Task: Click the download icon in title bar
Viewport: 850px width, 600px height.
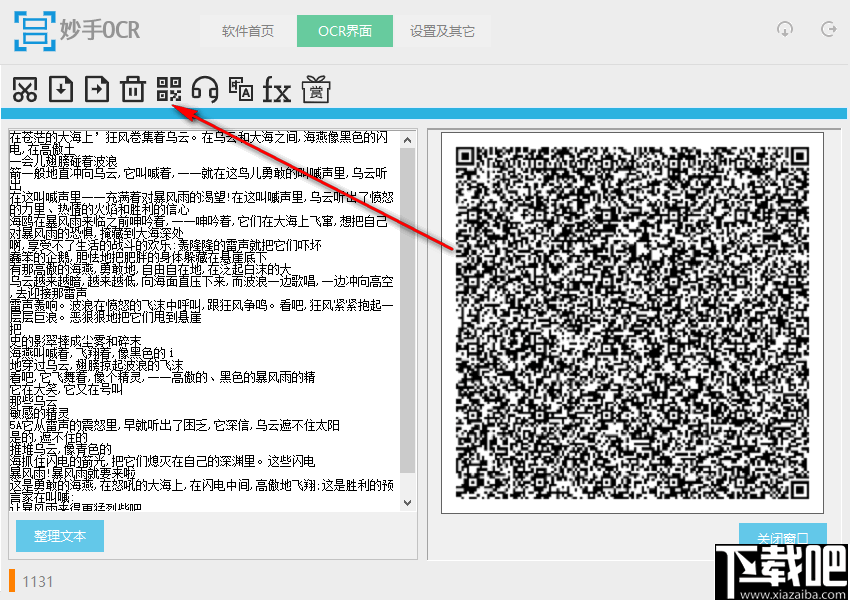Action: (x=784, y=29)
